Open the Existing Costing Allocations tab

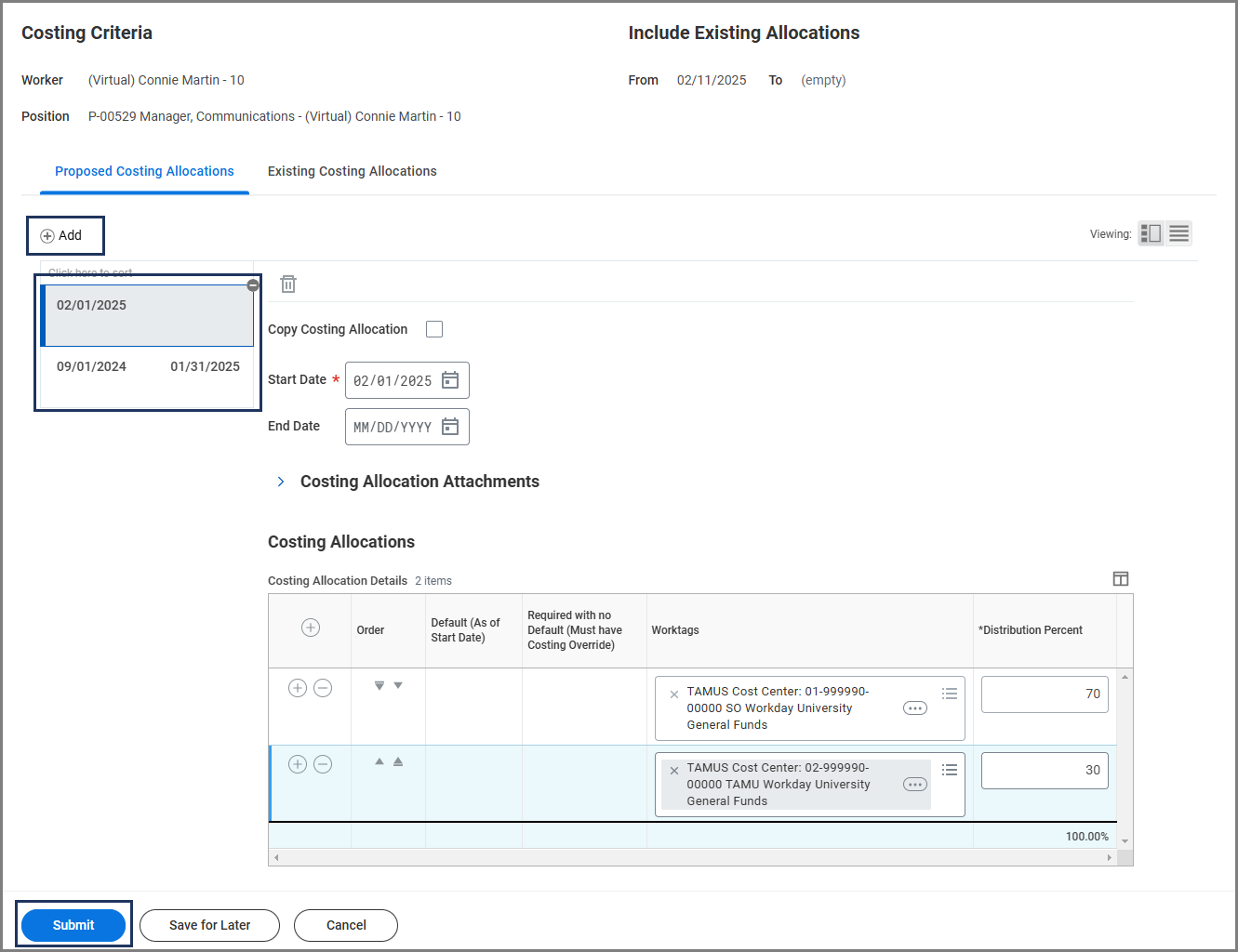(x=352, y=171)
